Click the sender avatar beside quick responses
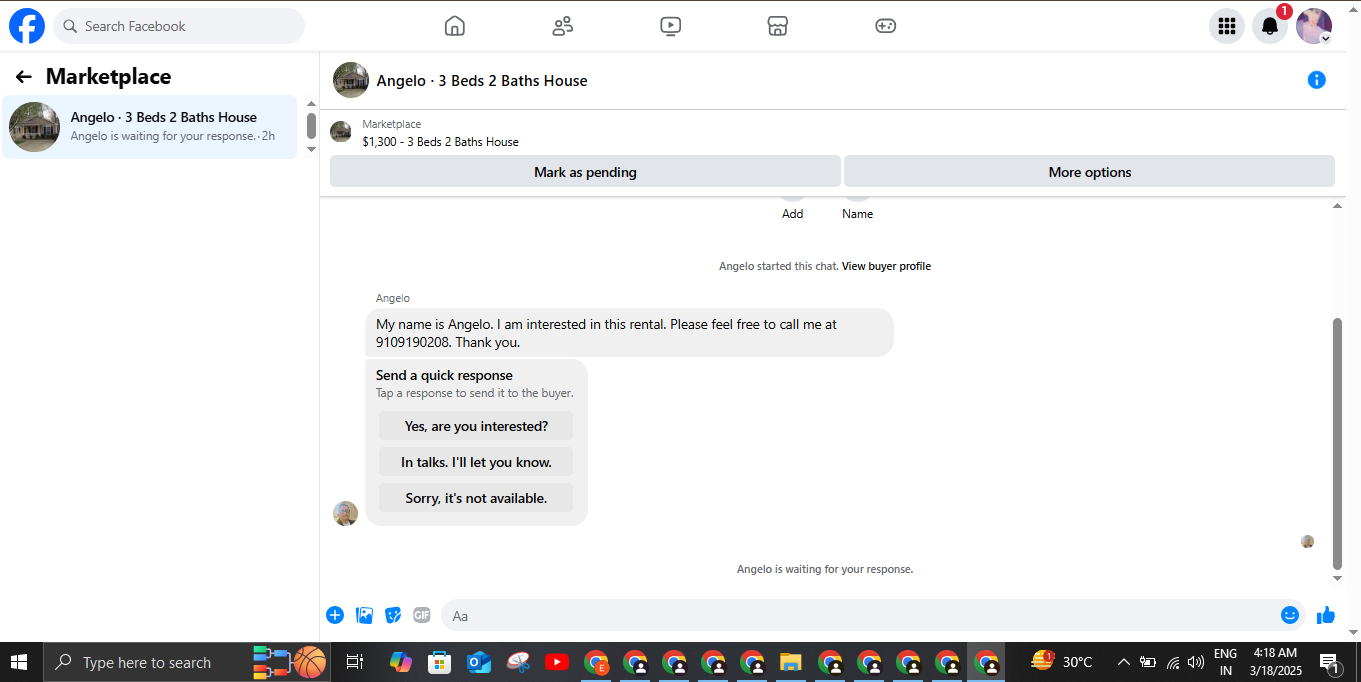Image resolution: width=1361 pixels, height=682 pixels. pyautogui.click(x=345, y=514)
